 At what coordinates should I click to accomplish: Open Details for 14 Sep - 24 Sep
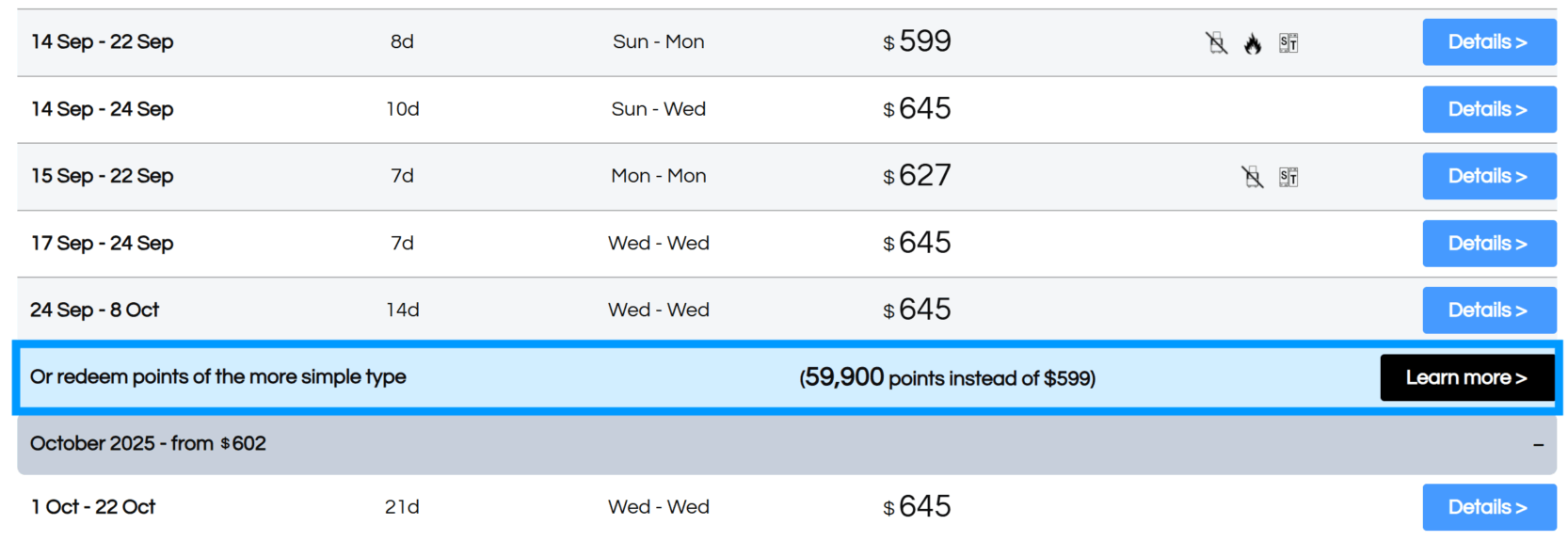point(1489,109)
